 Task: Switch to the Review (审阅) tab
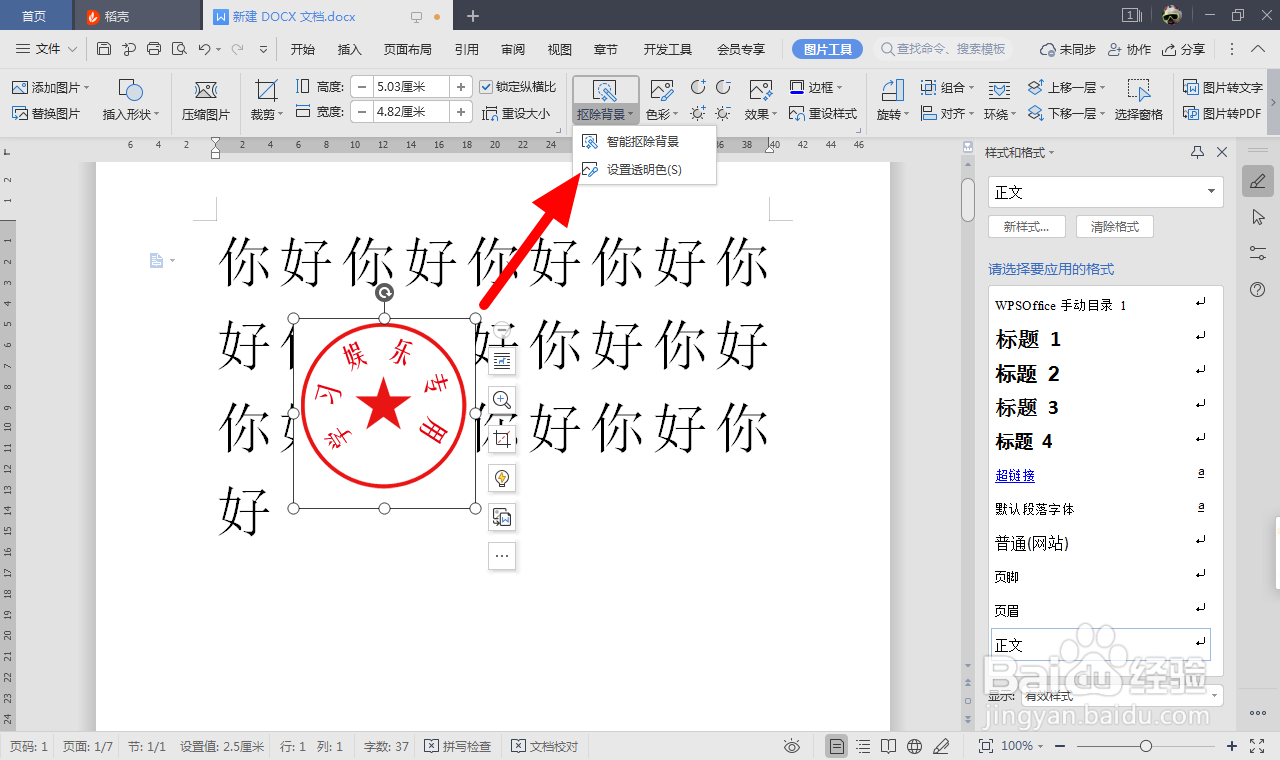click(x=513, y=49)
